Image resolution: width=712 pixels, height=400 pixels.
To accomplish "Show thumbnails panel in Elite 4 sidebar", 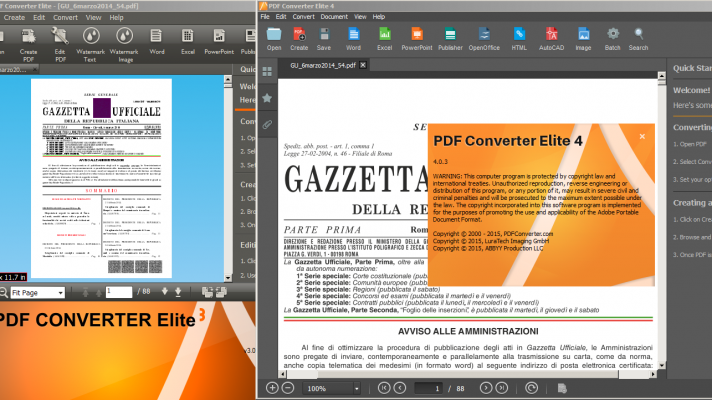I will 267,71.
